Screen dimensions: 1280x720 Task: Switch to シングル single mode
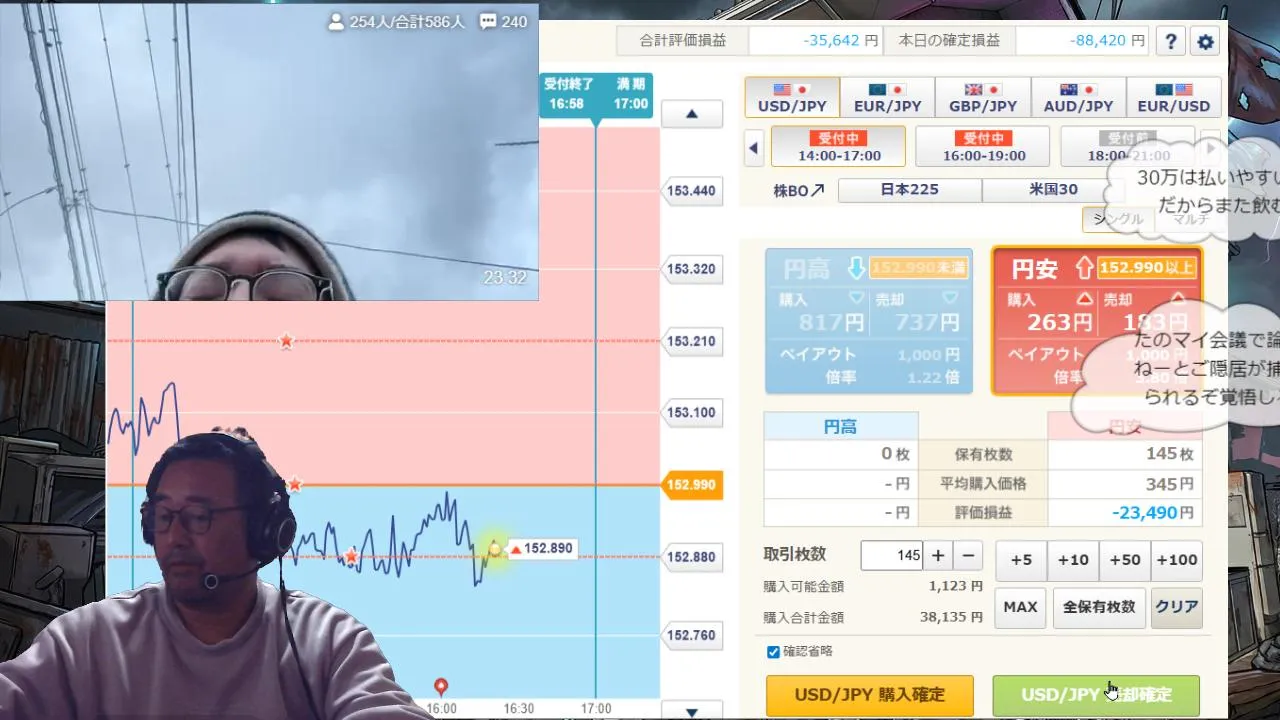click(x=1118, y=219)
